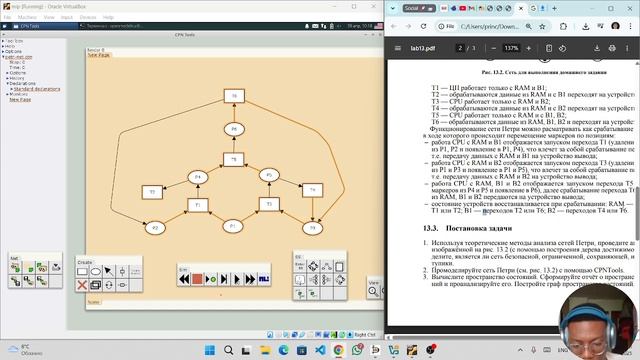Select the place ellipse tool in Create palette
Viewport: 640px width, 360px height.
coord(96,271)
